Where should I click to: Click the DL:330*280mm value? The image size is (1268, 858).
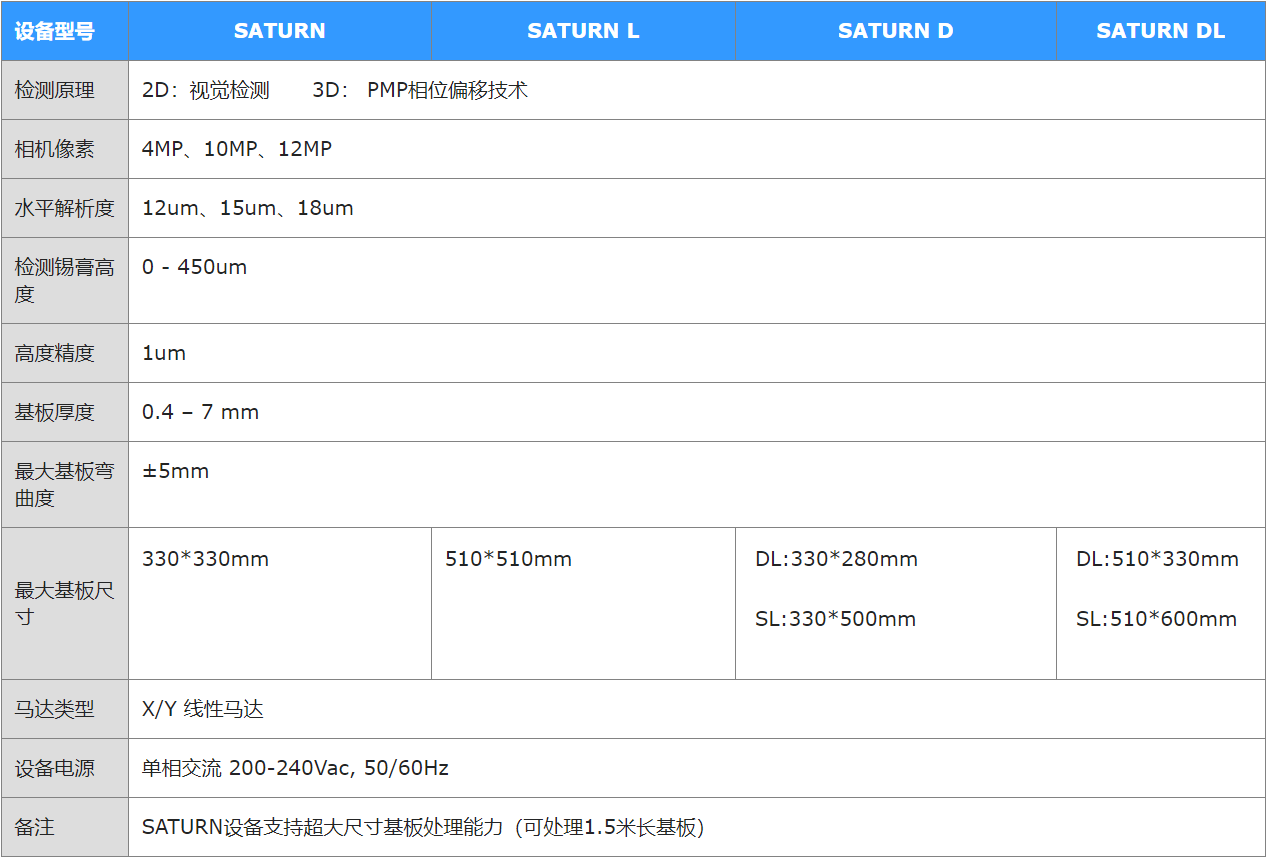point(836,559)
